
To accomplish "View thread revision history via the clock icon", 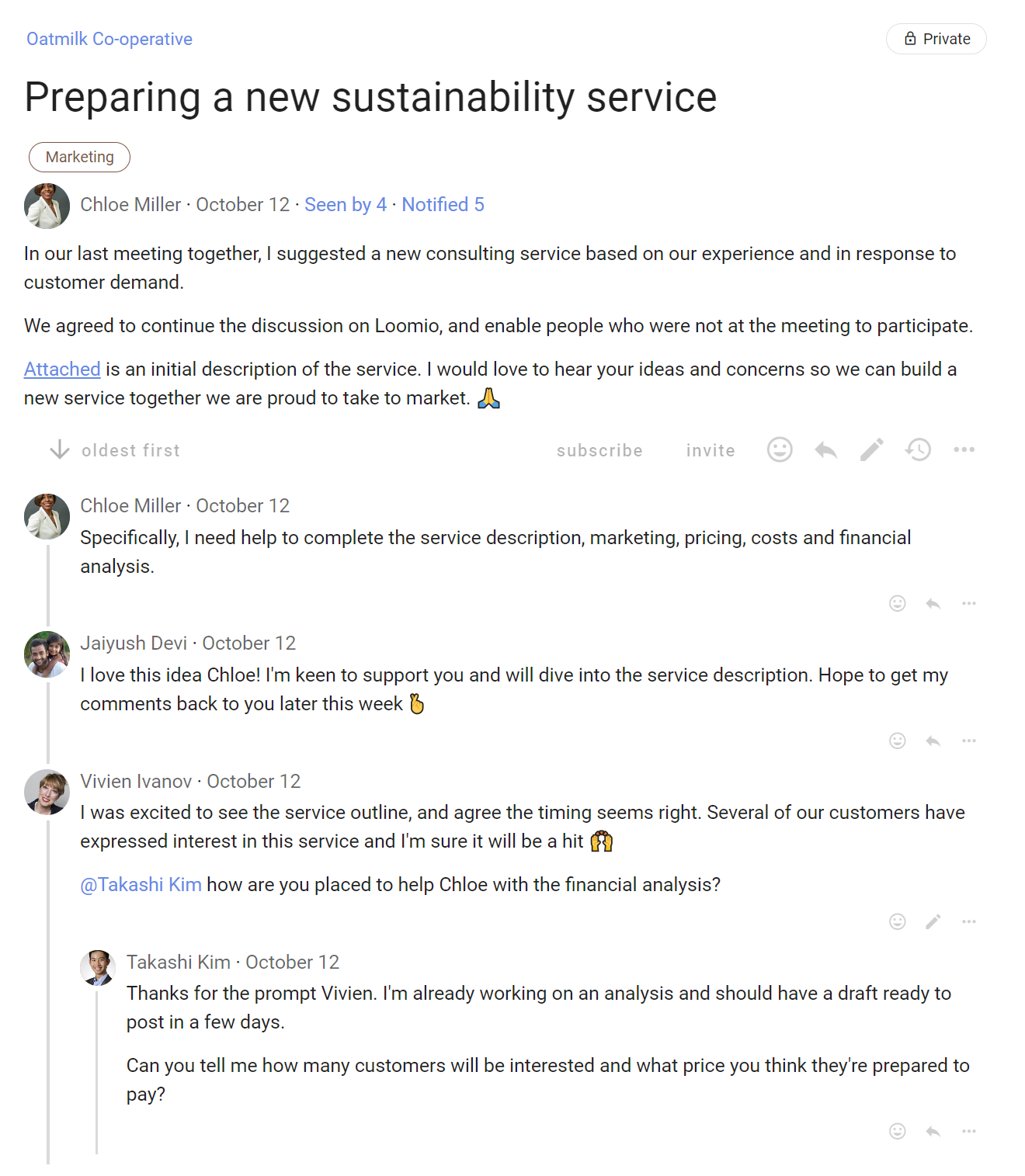I will [x=918, y=449].
